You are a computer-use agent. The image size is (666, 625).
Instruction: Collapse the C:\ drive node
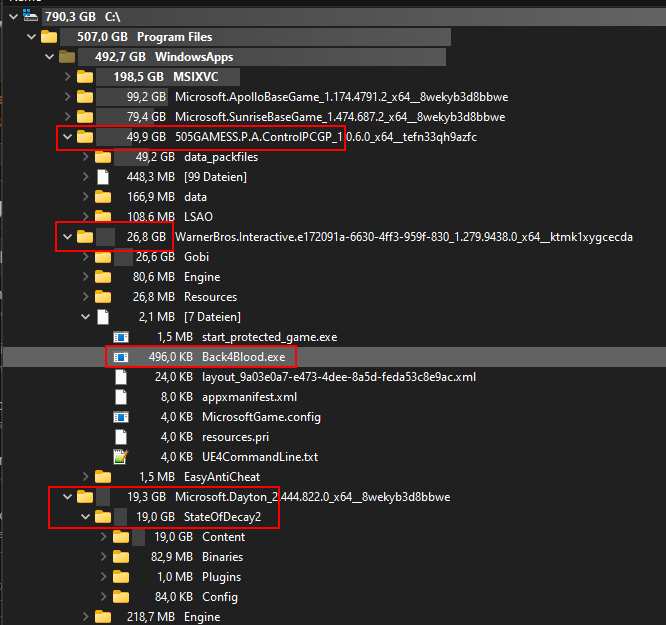[14, 17]
